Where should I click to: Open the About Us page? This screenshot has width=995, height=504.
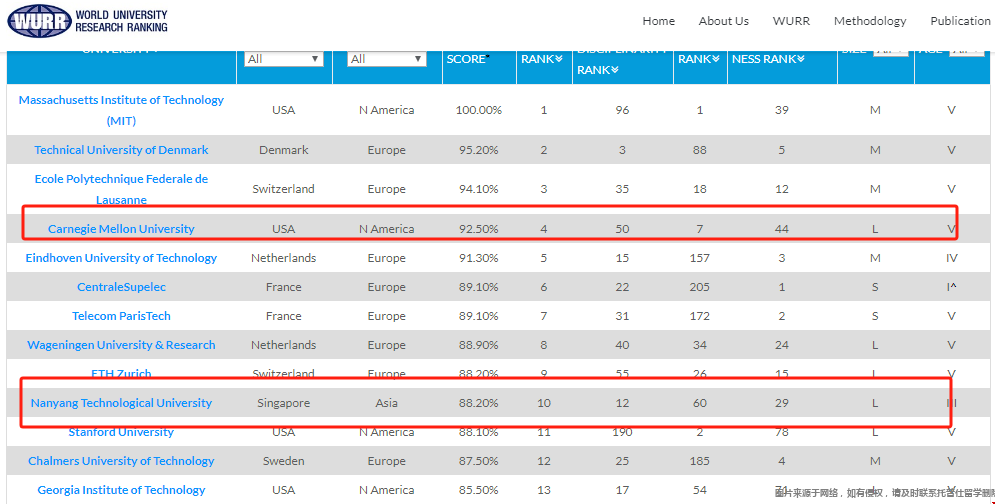723,21
